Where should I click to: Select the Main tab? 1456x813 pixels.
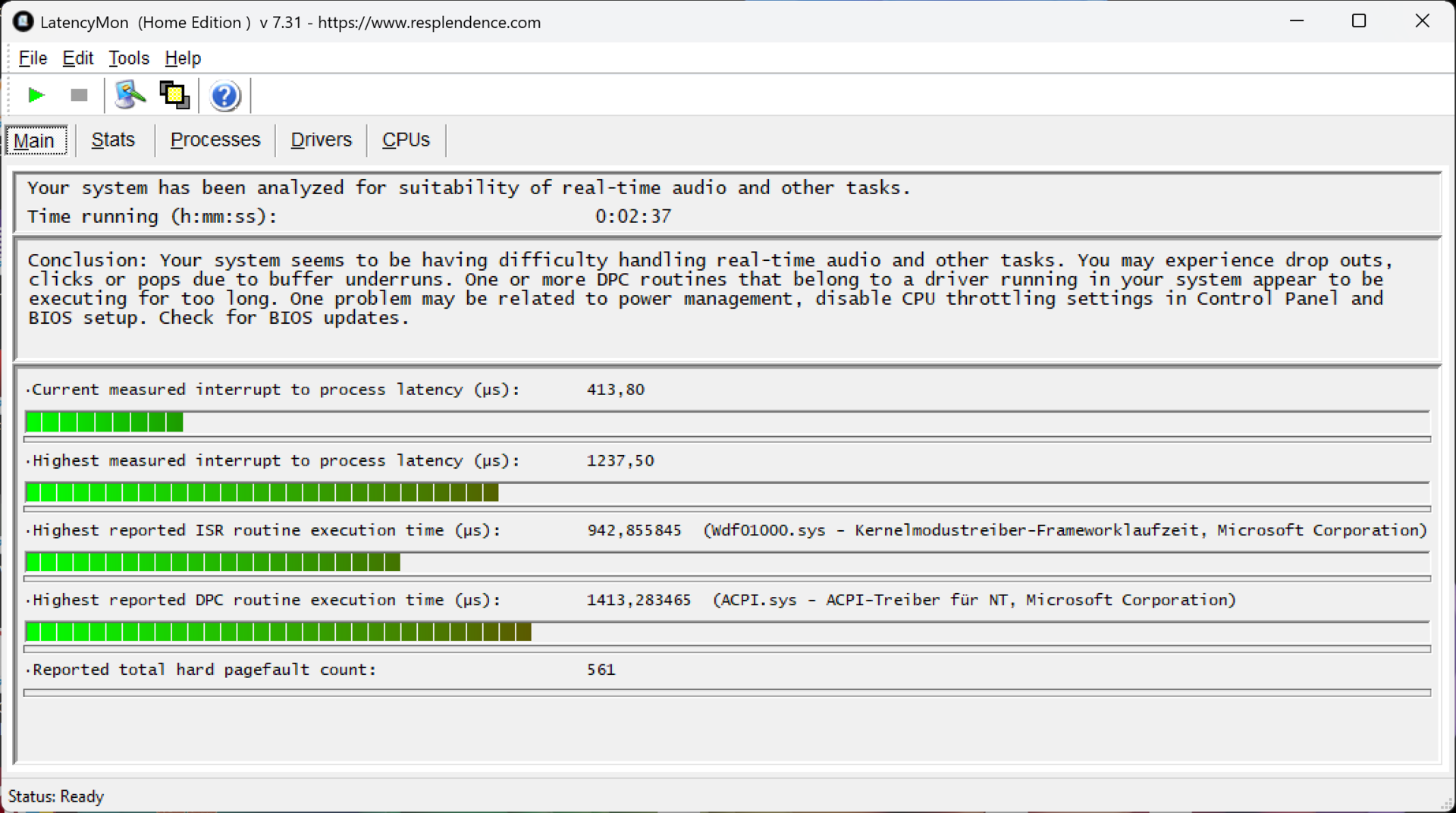pos(35,141)
